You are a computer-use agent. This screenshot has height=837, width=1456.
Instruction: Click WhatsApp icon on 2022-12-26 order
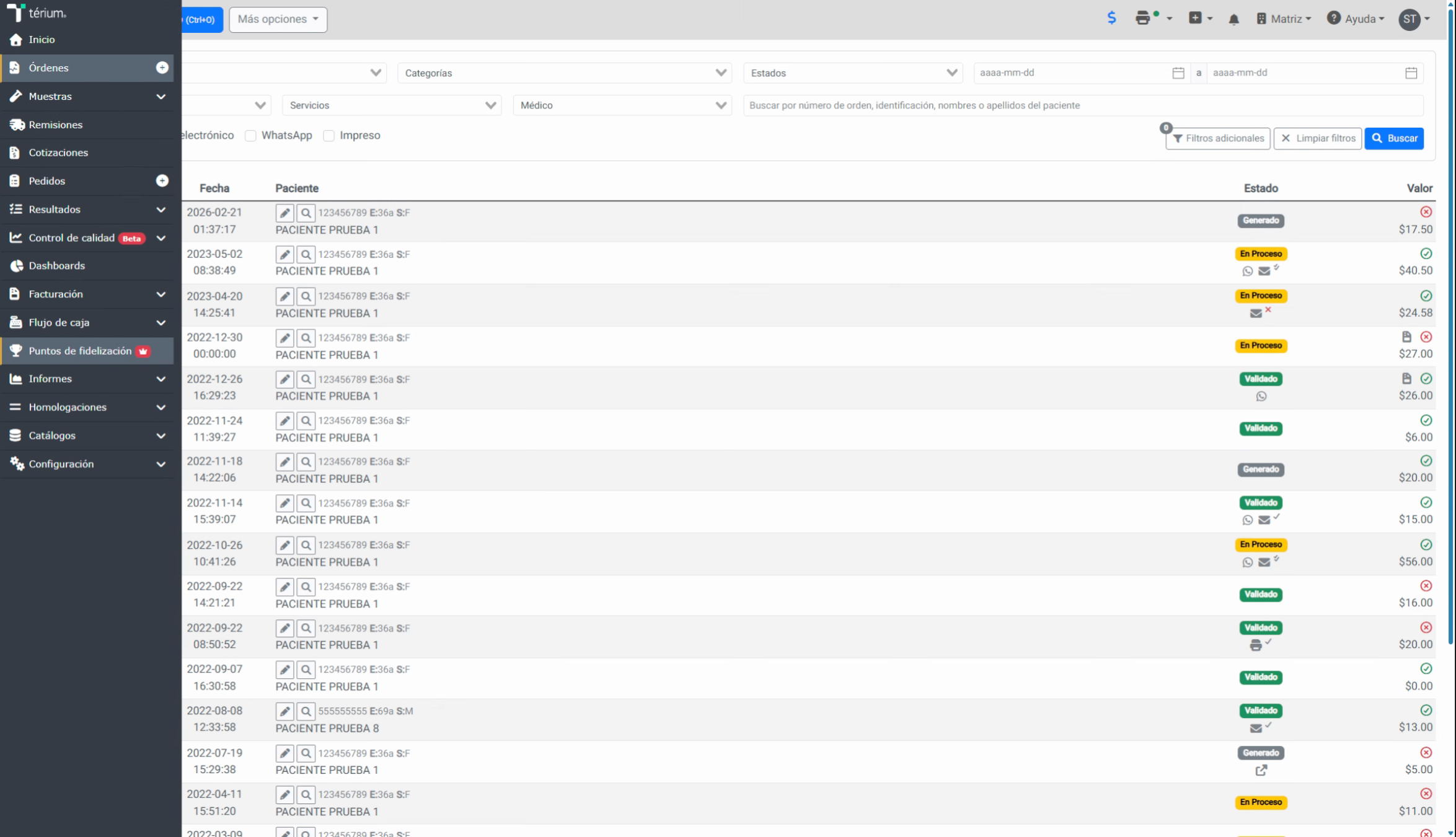coord(1261,396)
